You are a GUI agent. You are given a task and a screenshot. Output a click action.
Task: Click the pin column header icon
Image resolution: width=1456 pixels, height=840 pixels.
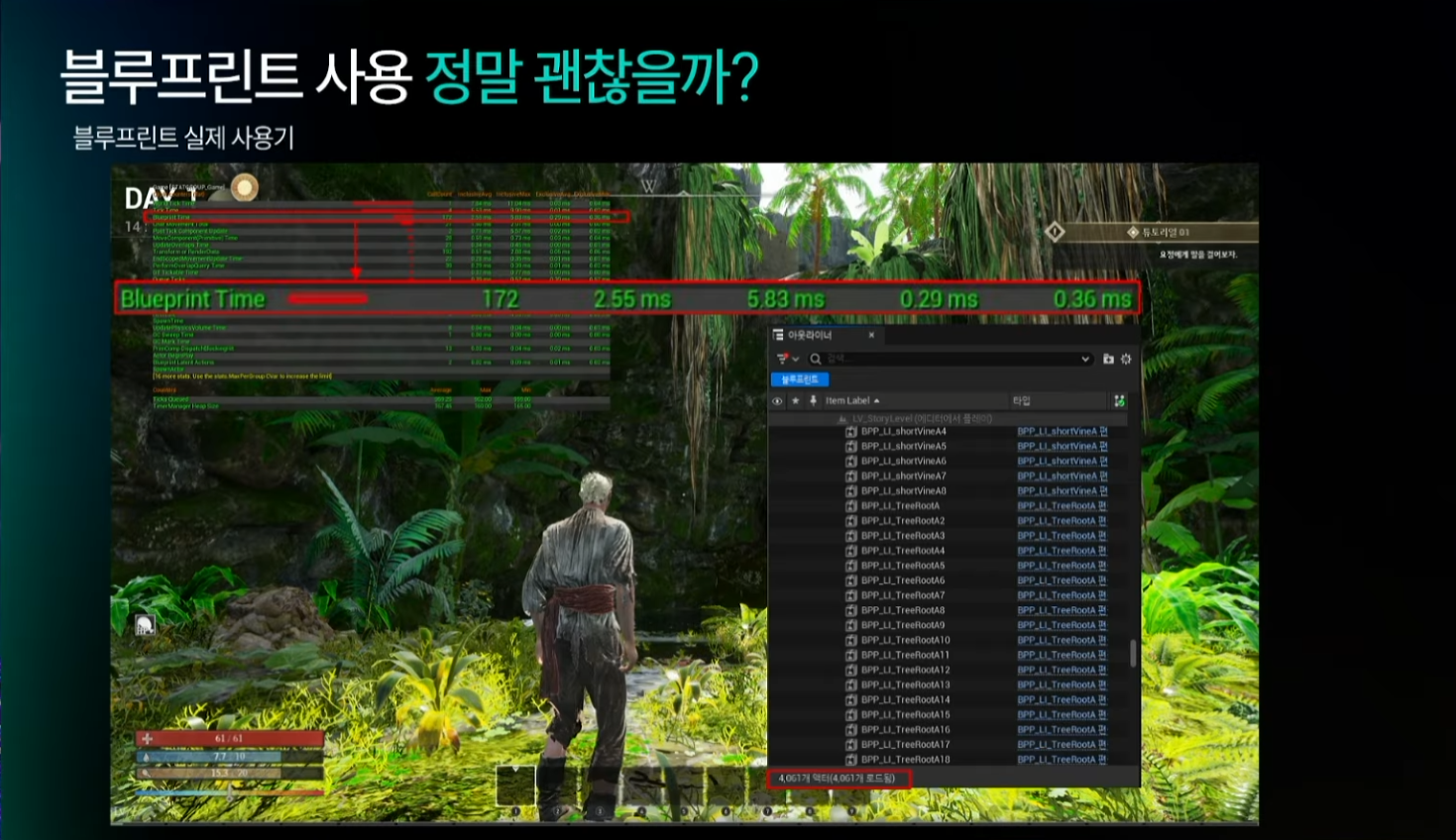813,401
